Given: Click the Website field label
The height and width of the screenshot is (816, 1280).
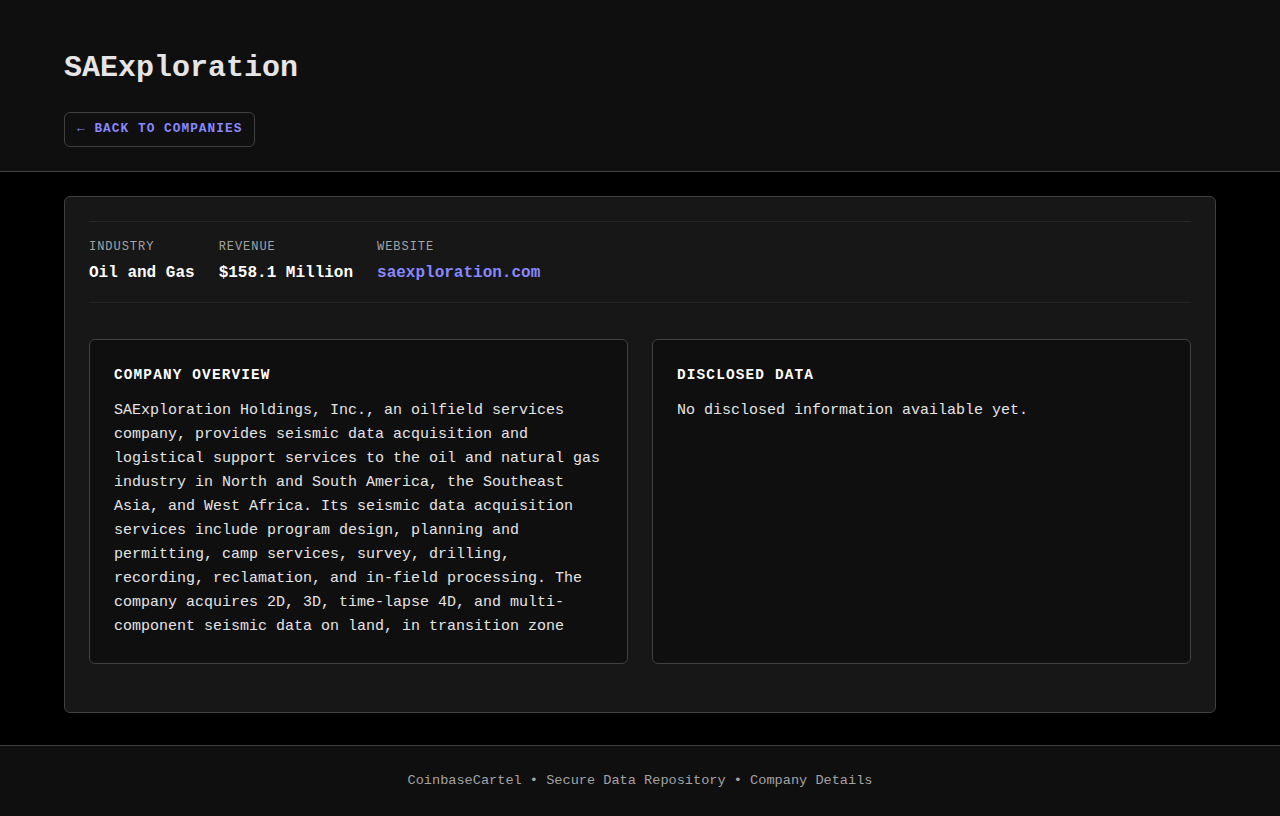Looking at the screenshot, I should click(405, 246).
